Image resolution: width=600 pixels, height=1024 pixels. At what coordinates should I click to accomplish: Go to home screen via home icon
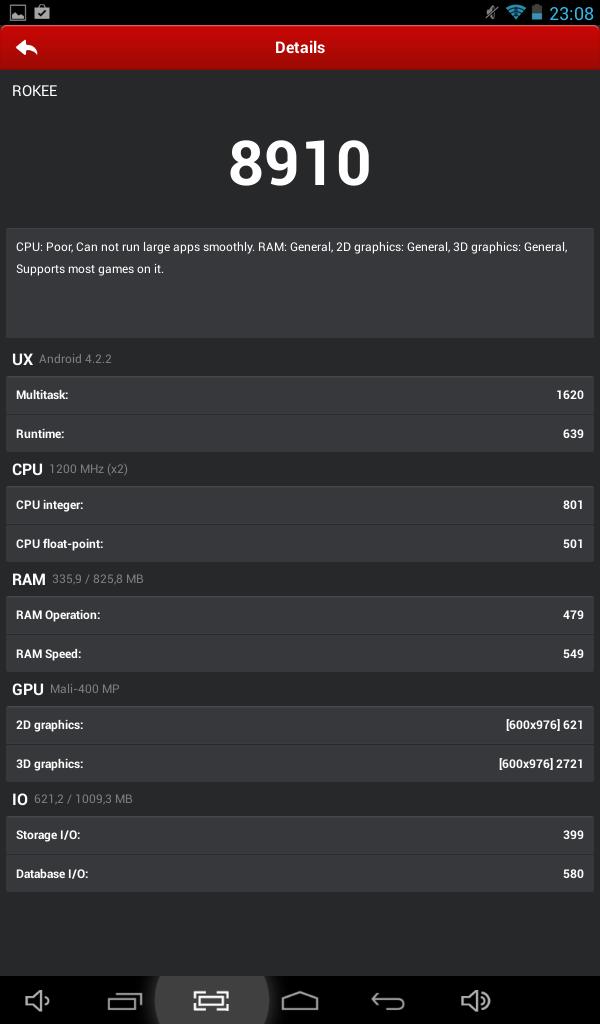point(300,1000)
